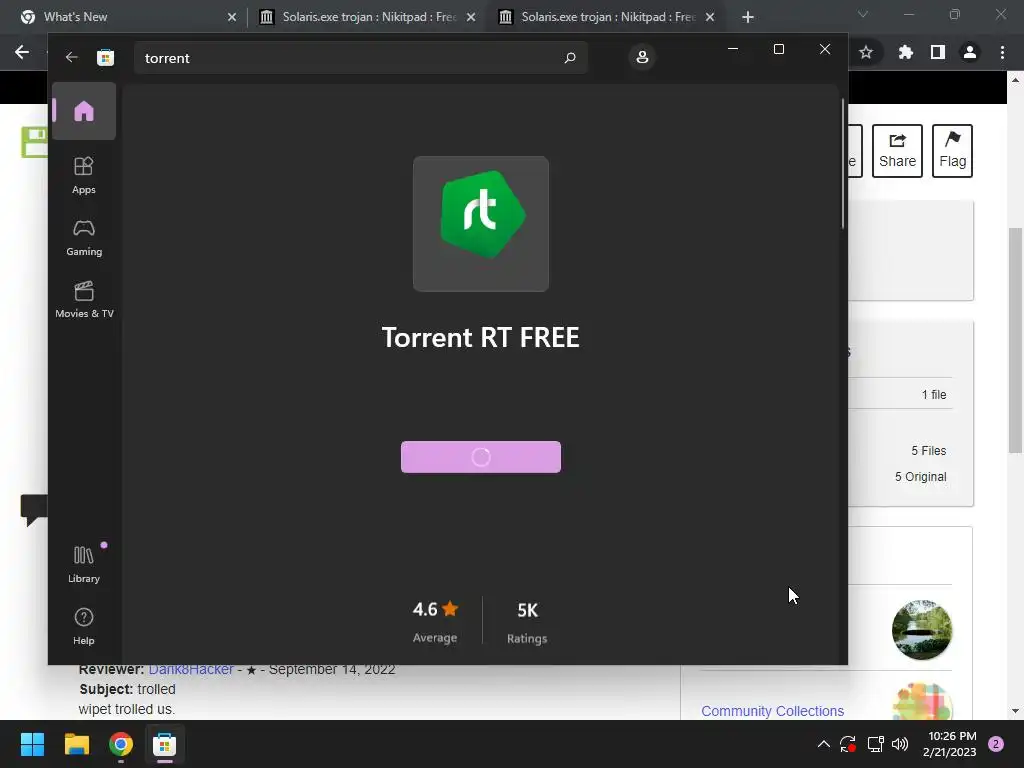Open Gaming section in Store sidebar
Screen dimensions: 1024x768
[x=84, y=237]
